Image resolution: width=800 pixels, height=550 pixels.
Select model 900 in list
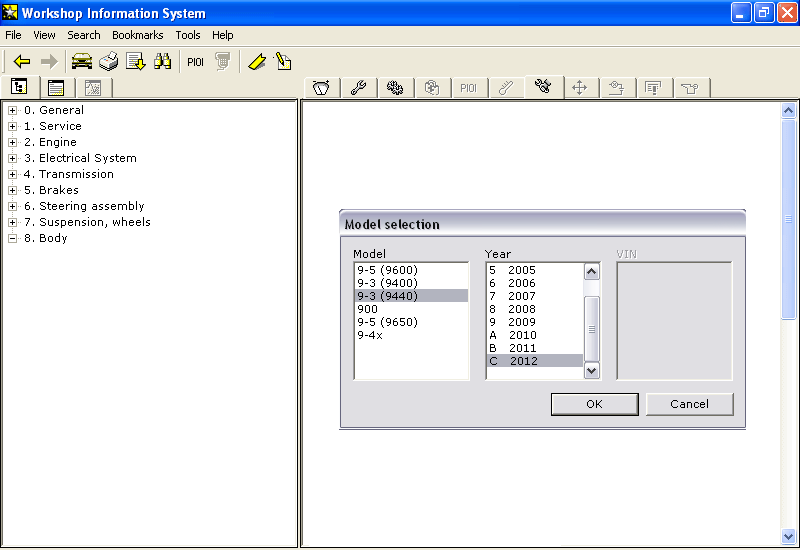pyautogui.click(x=411, y=309)
